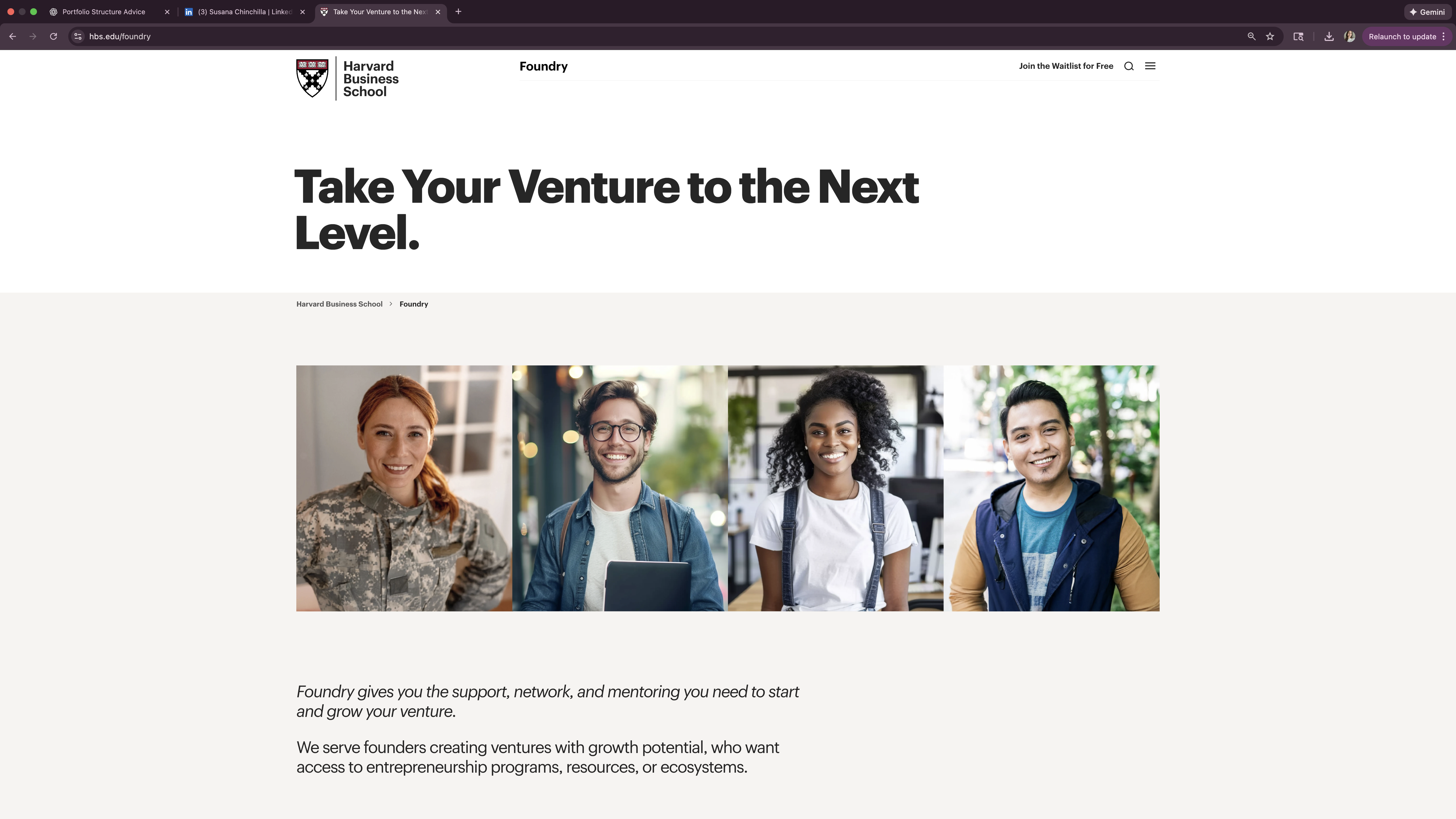View site information icon in address bar
1456x819 pixels.
(78, 37)
